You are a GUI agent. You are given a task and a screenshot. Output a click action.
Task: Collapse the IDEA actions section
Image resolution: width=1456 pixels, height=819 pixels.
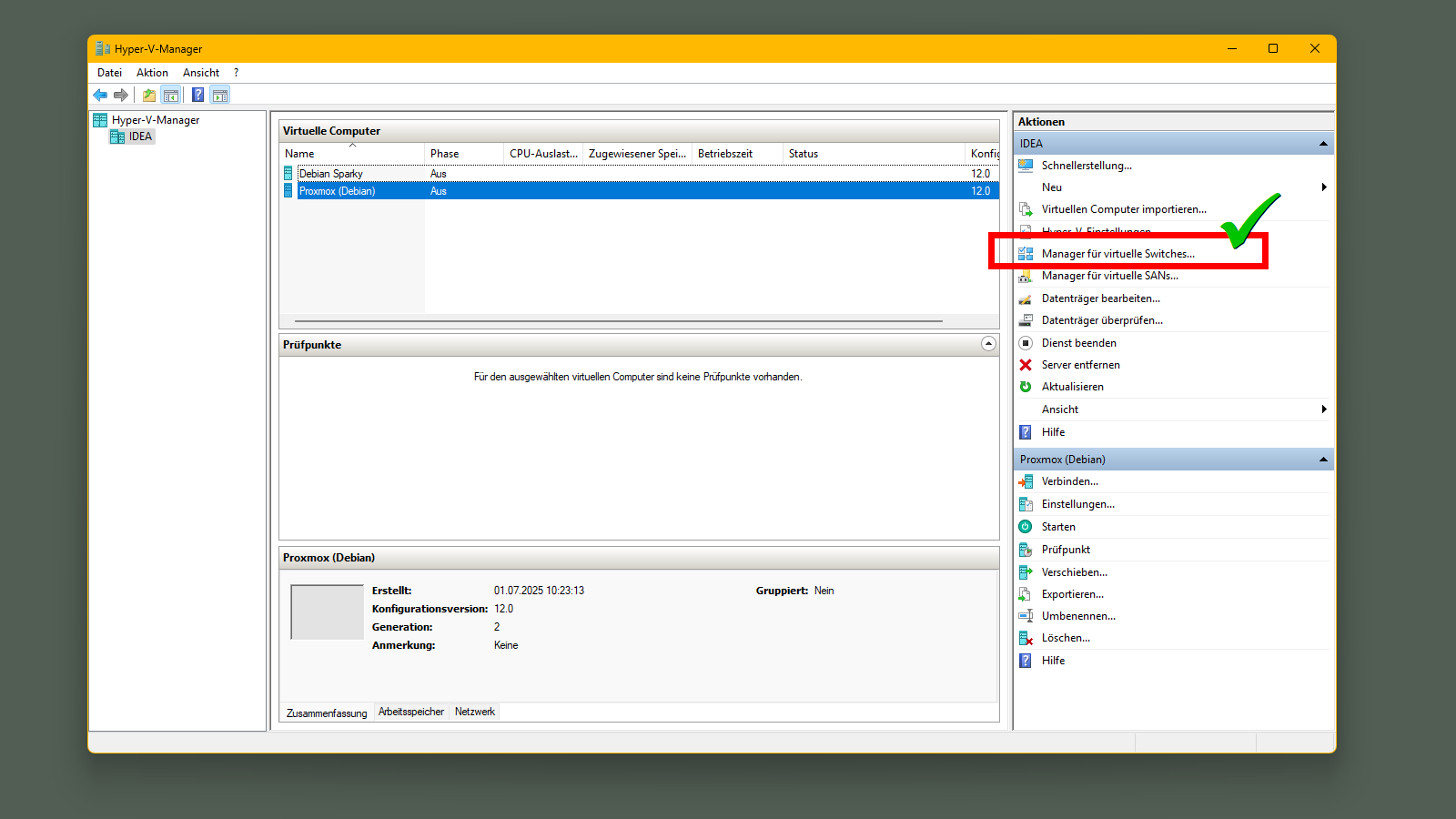(1323, 144)
